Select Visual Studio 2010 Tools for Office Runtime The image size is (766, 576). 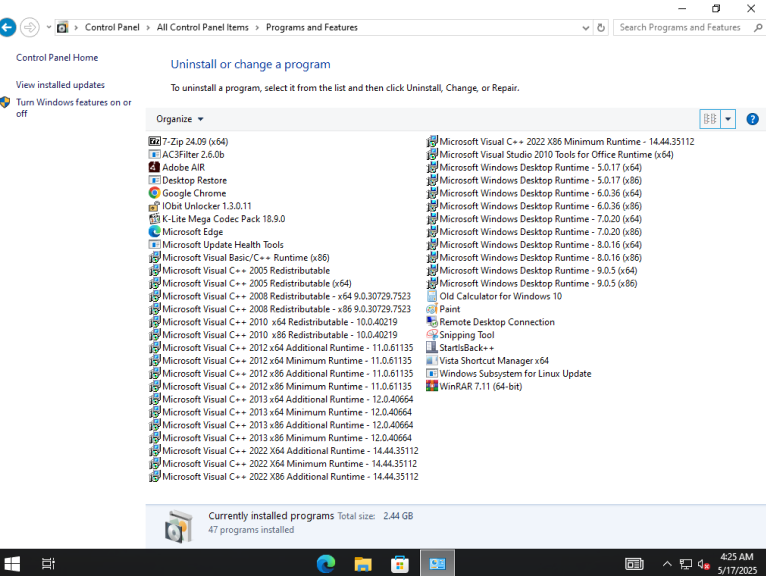tap(550, 154)
